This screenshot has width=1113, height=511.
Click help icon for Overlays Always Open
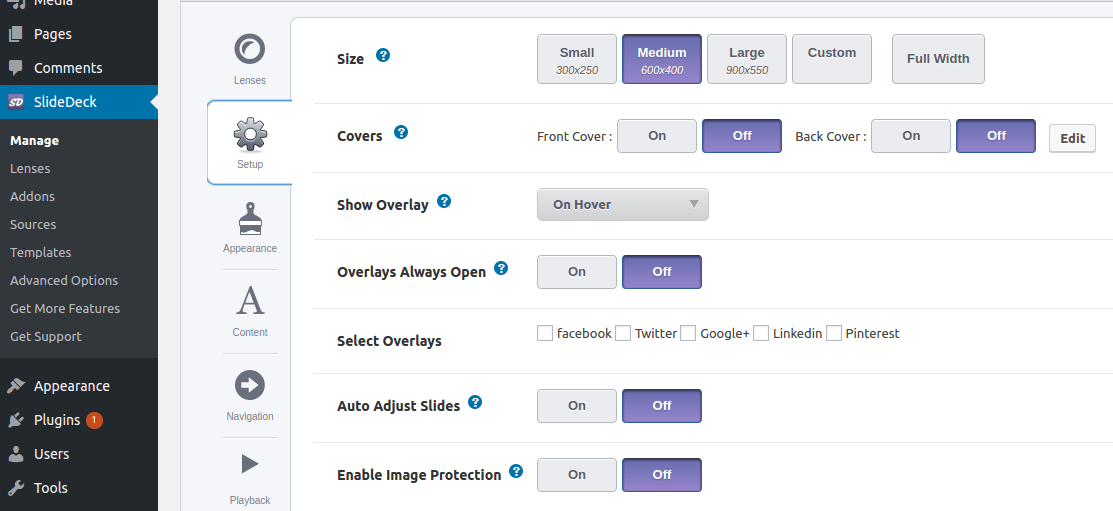501,268
